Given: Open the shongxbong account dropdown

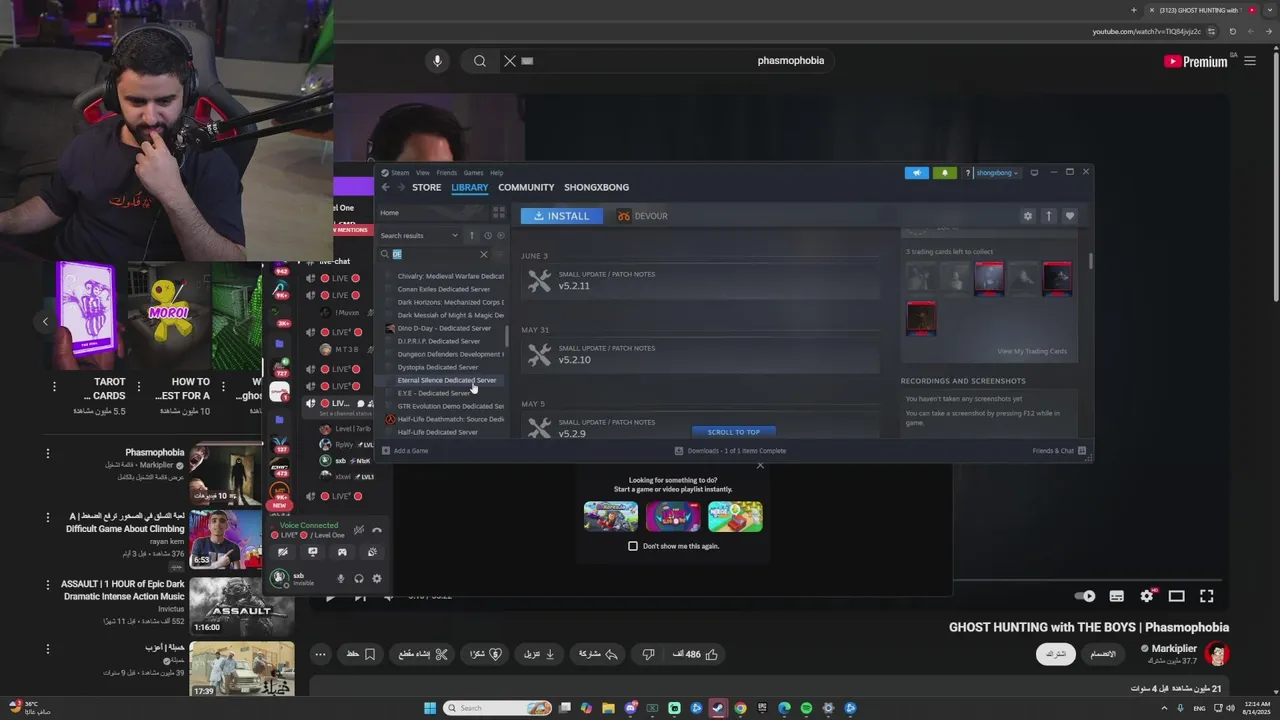Looking at the screenshot, I should (x=997, y=173).
